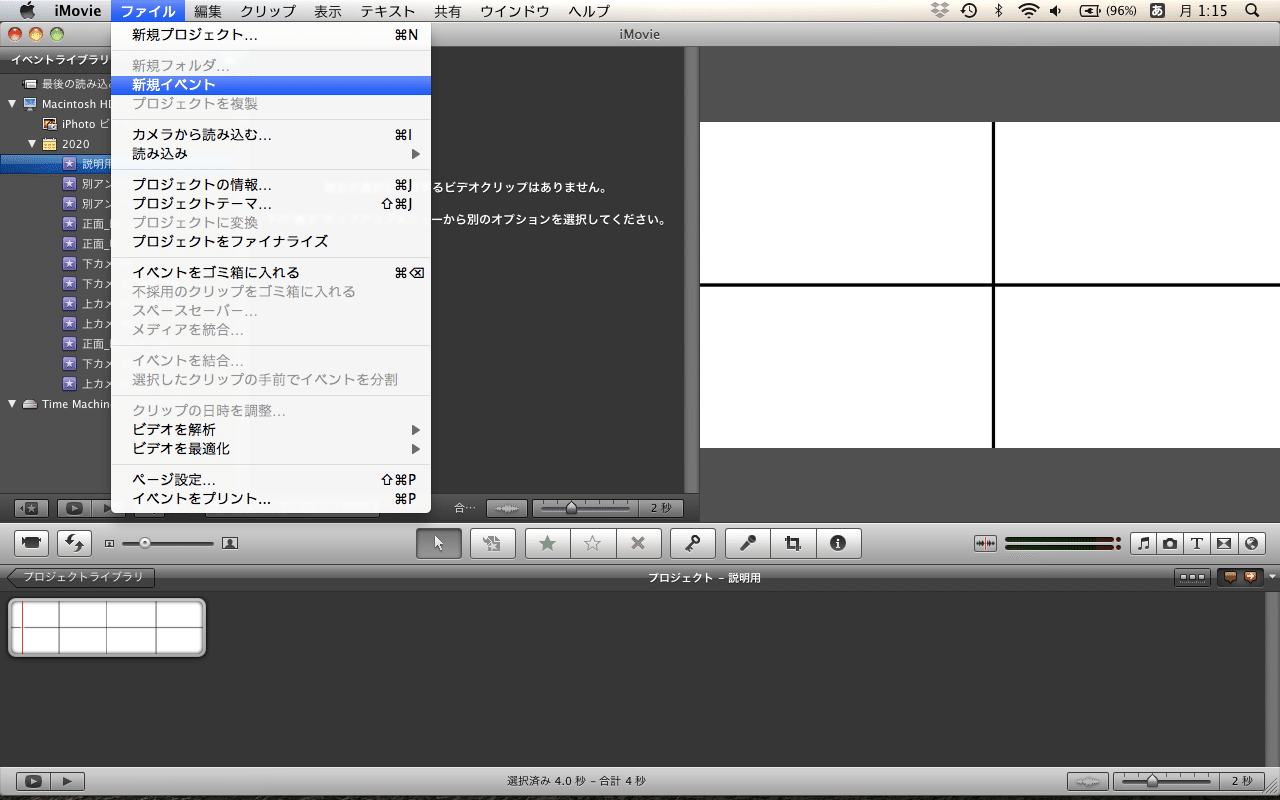The width and height of the screenshot is (1280, 800).
Task: Open the 共有 menu in menu bar
Action: (448, 11)
